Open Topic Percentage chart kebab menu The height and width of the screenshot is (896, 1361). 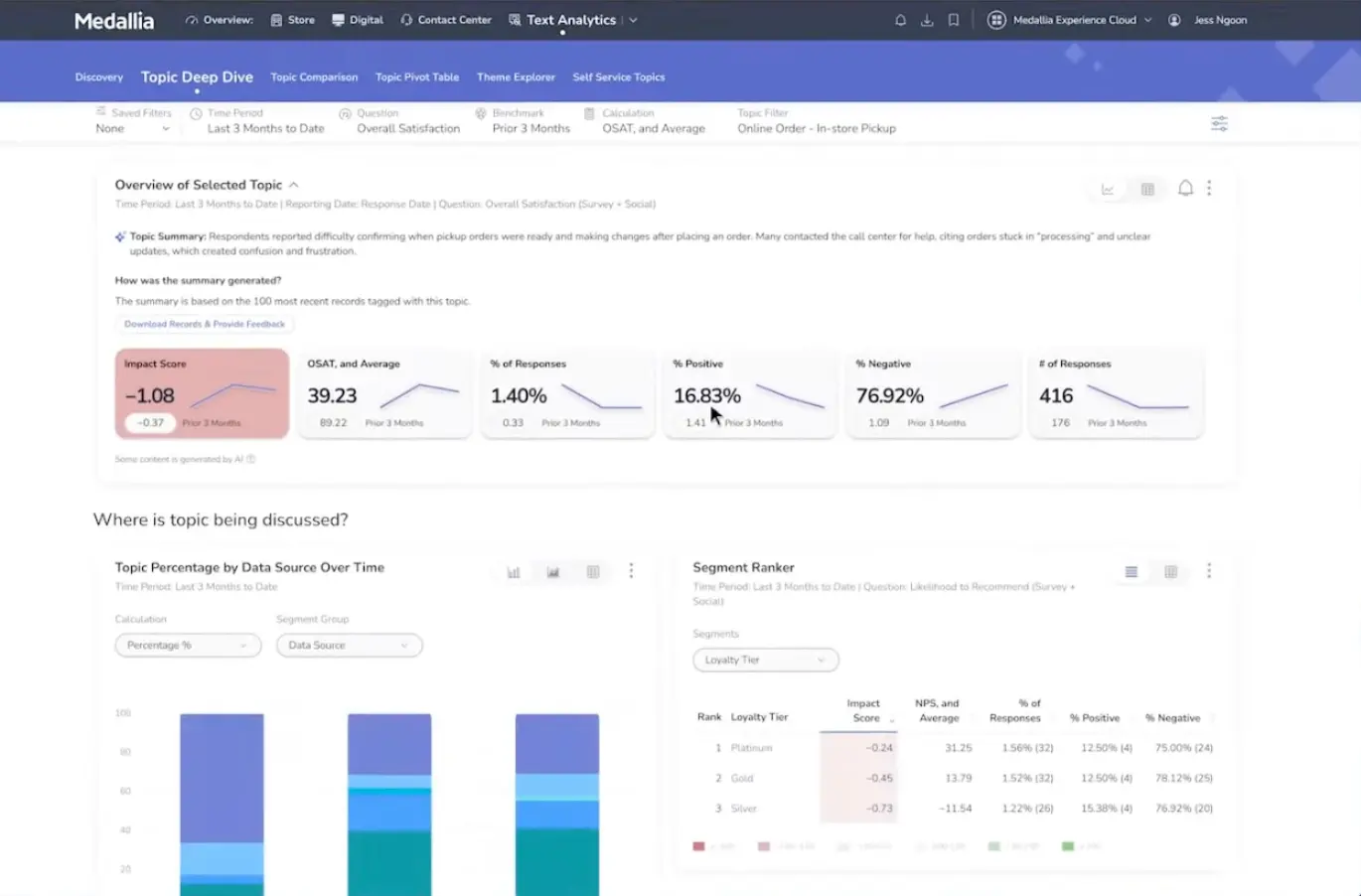click(631, 571)
